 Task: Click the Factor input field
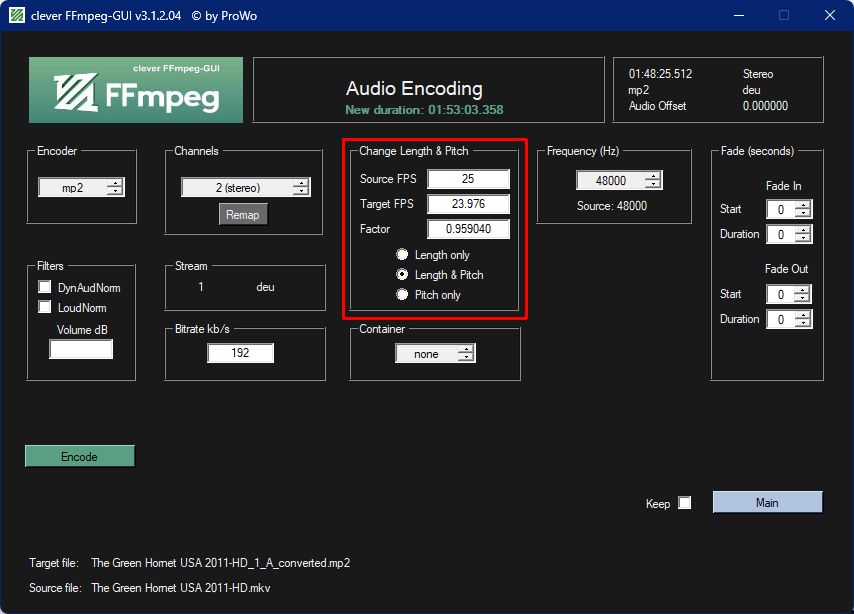tap(468, 229)
